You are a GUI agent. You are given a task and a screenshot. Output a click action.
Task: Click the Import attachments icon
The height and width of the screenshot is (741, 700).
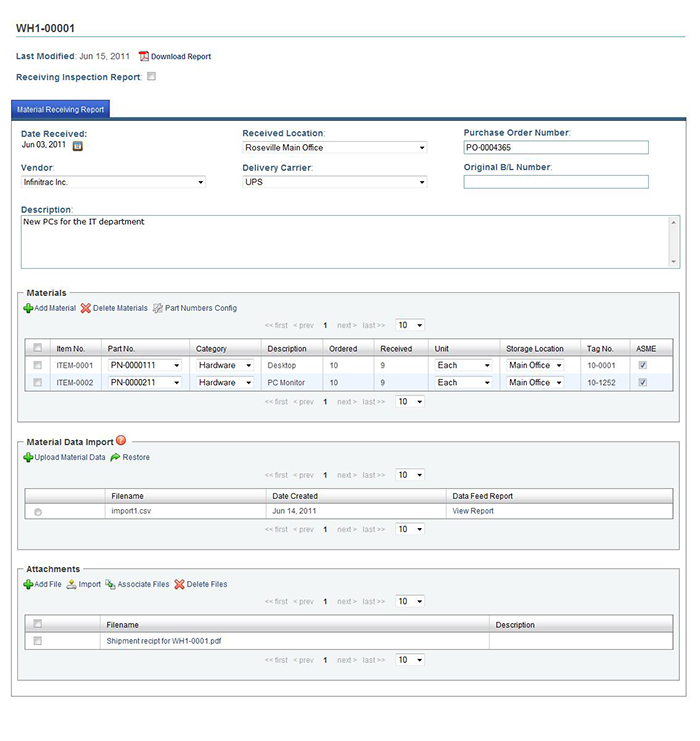click(71, 585)
